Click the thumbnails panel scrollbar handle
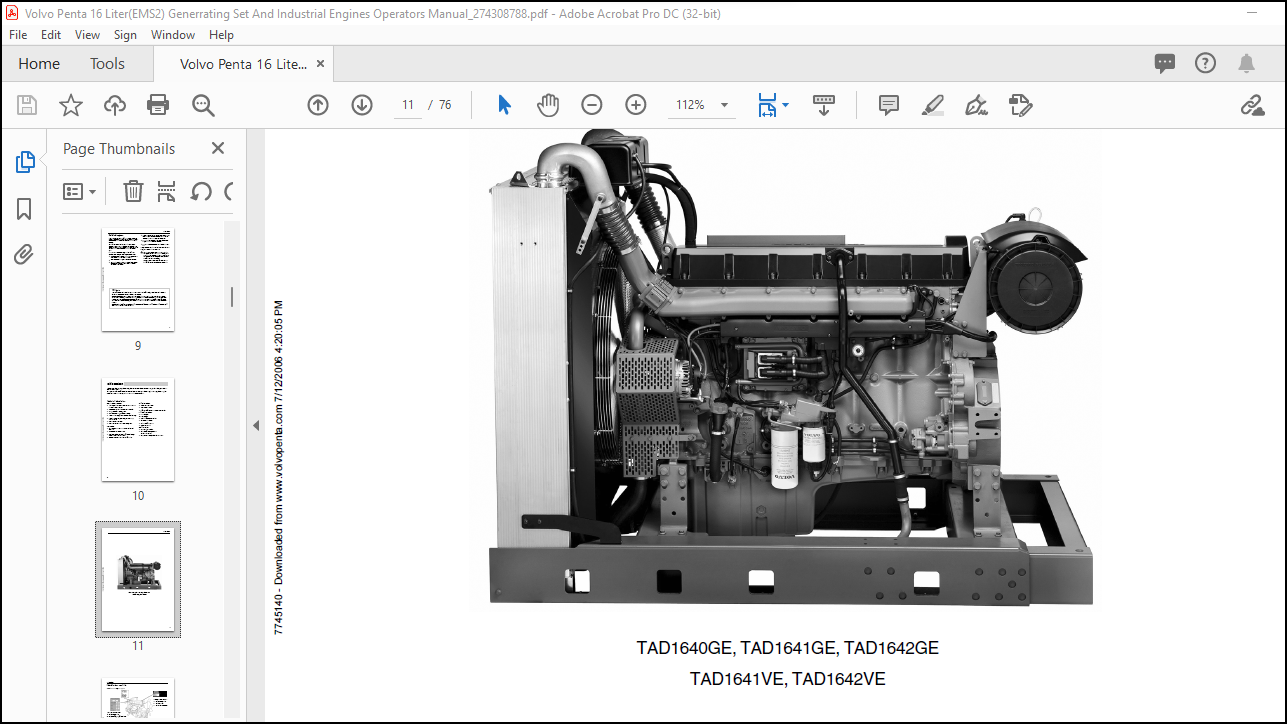1287x724 pixels. 232,297
